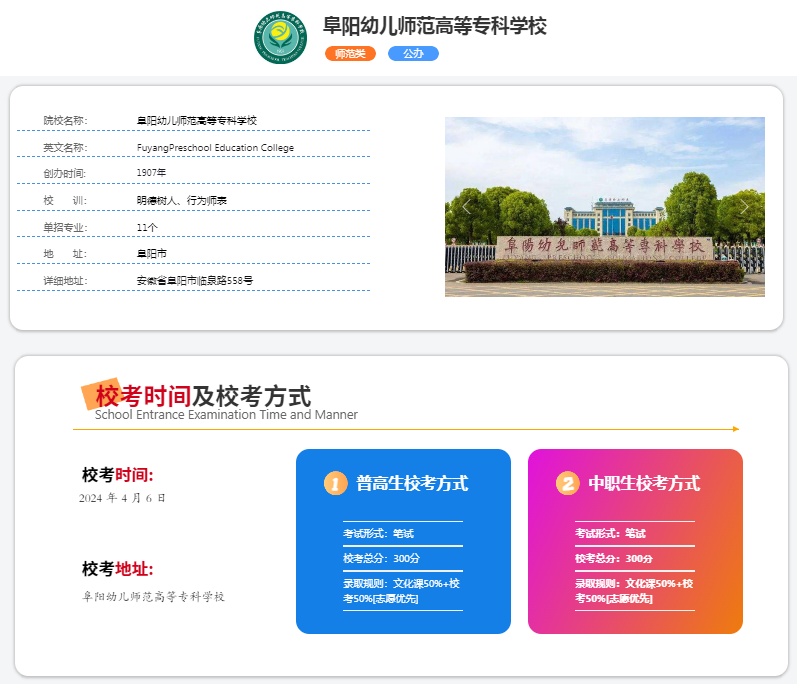Show the previous campus photo using left arrow
Screen dimensions: 797x684
point(466,207)
